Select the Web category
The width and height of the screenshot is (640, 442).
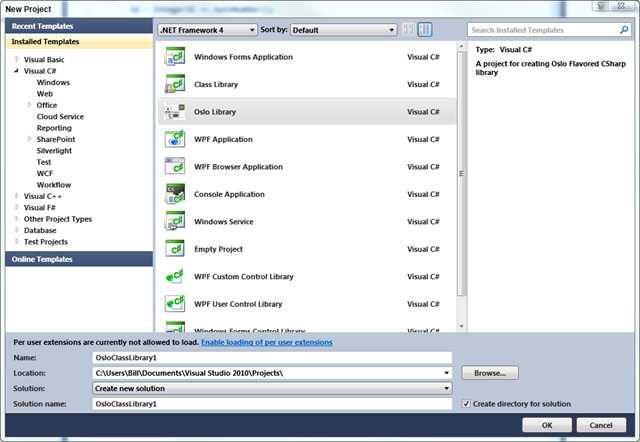click(45, 94)
